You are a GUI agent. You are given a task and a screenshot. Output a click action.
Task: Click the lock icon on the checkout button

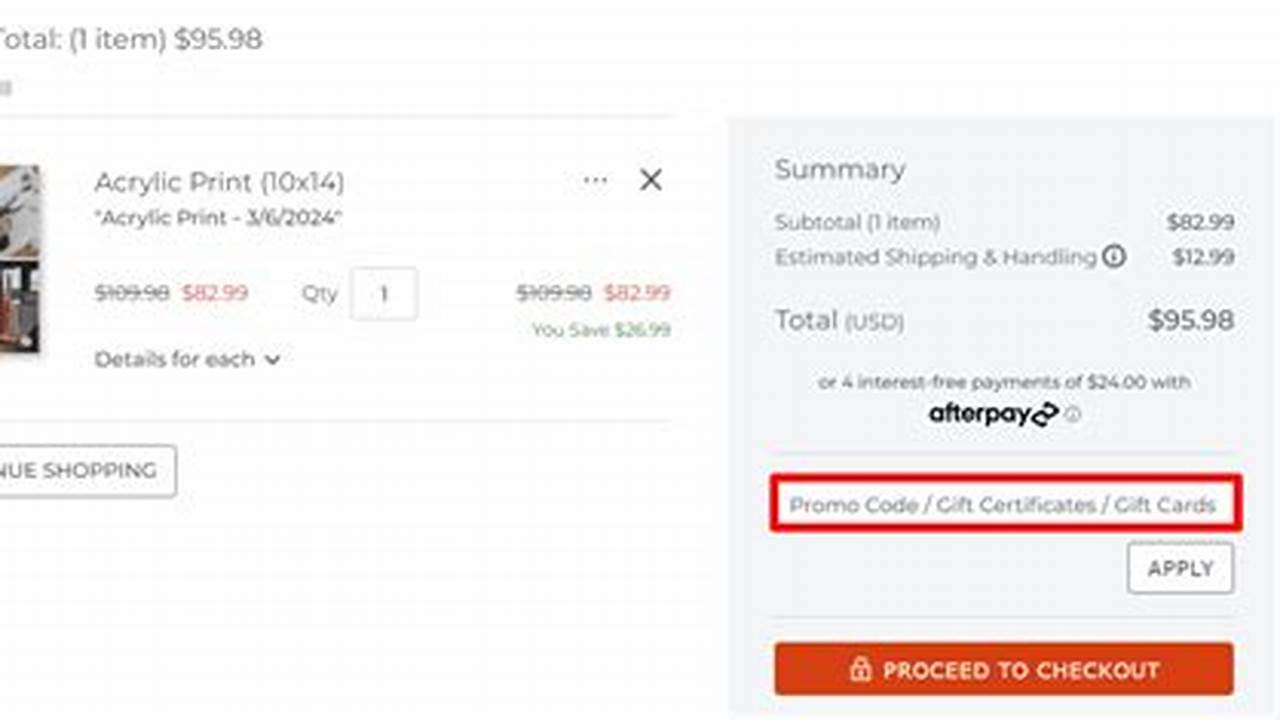click(x=862, y=670)
